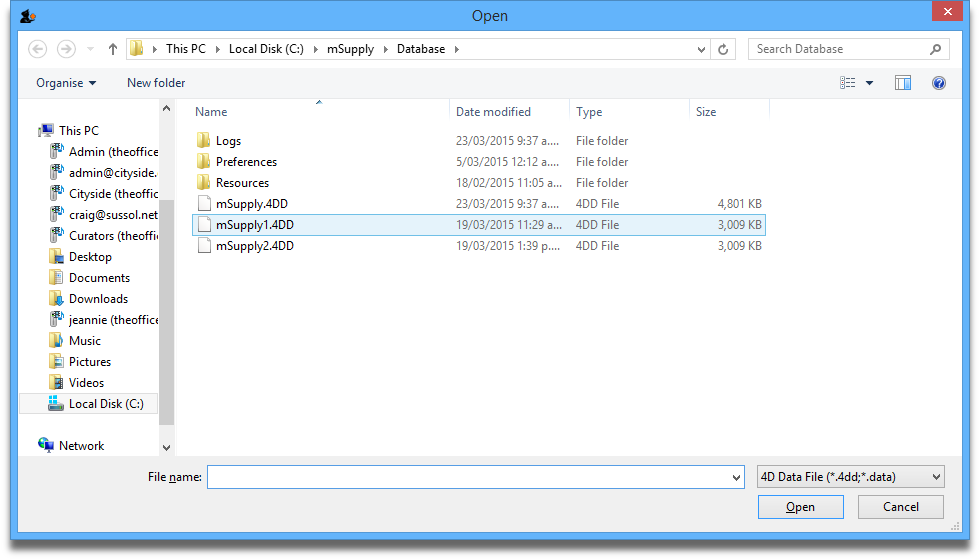Toggle the preview pane icon

[903, 83]
